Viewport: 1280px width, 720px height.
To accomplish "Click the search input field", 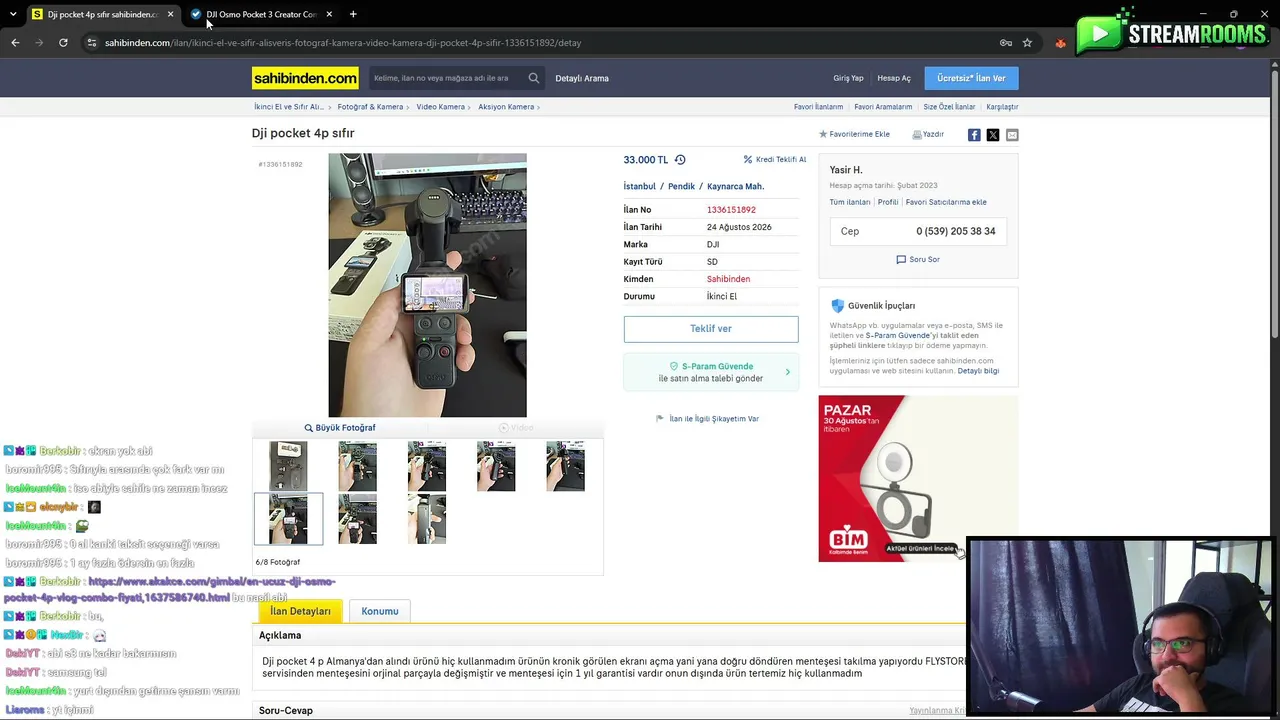I will 447,78.
